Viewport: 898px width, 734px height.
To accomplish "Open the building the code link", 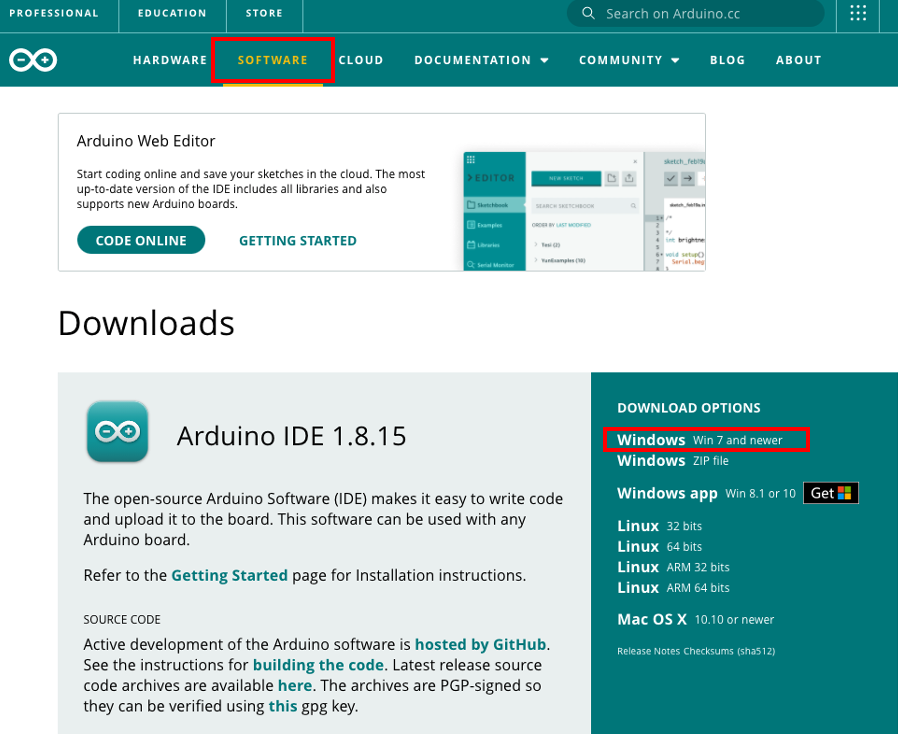I will click(x=318, y=665).
